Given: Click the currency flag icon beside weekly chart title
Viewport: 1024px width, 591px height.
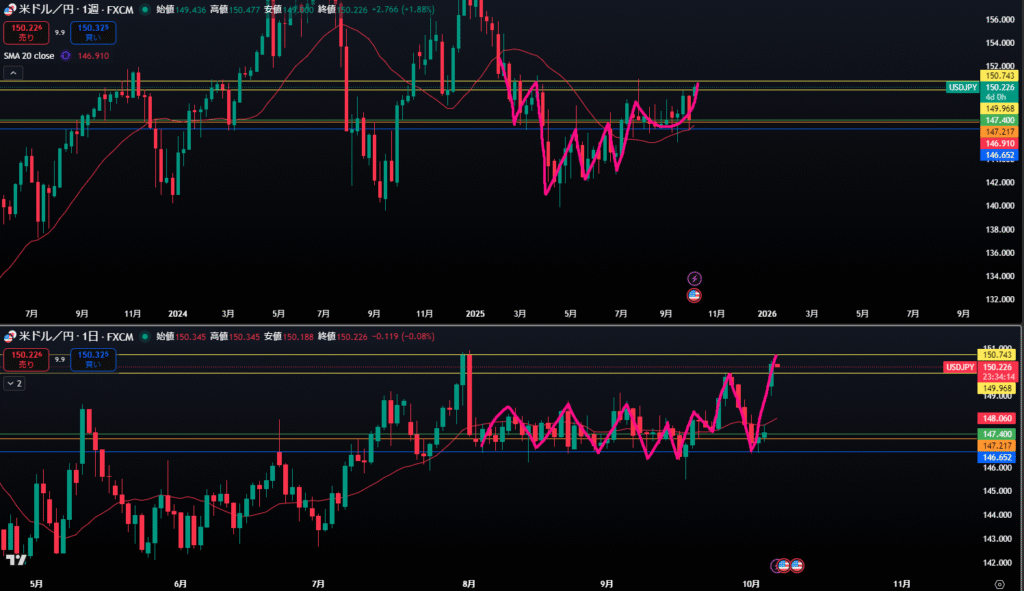Looking at the screenshot, I should (x=11, y=8).
